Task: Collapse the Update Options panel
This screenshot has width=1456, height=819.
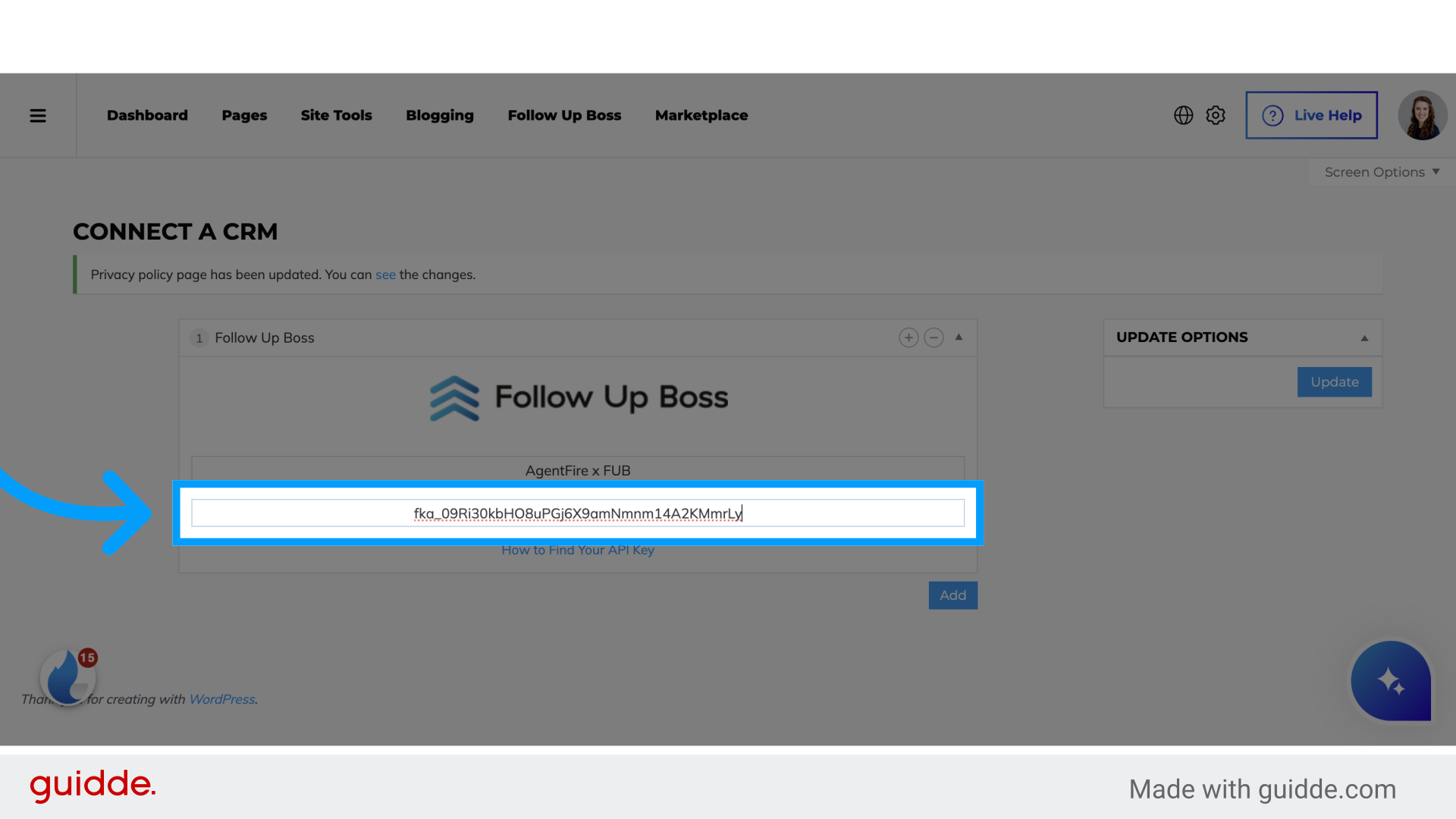Action: [x=1364, y=338]
